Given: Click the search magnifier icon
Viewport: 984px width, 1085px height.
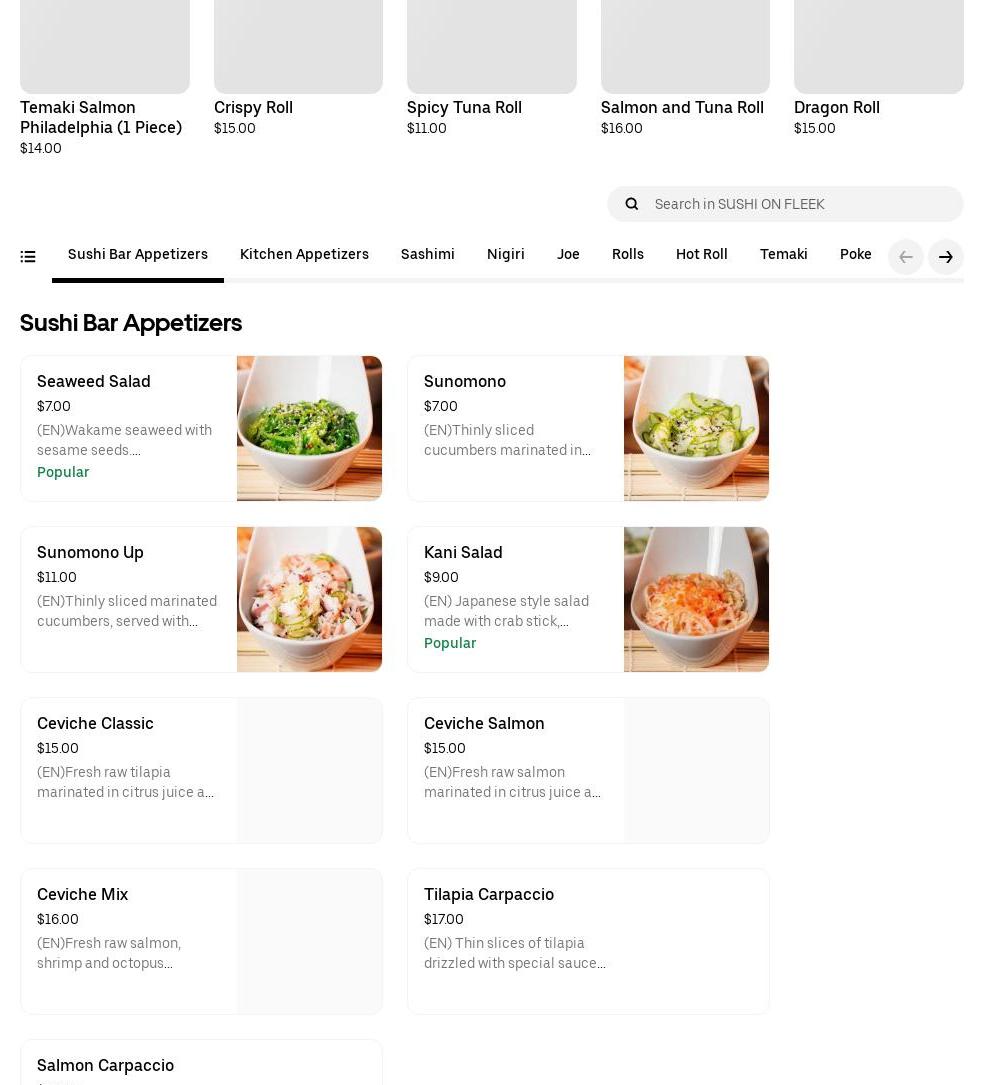Looking at the screenshot, I should [632, 204].
